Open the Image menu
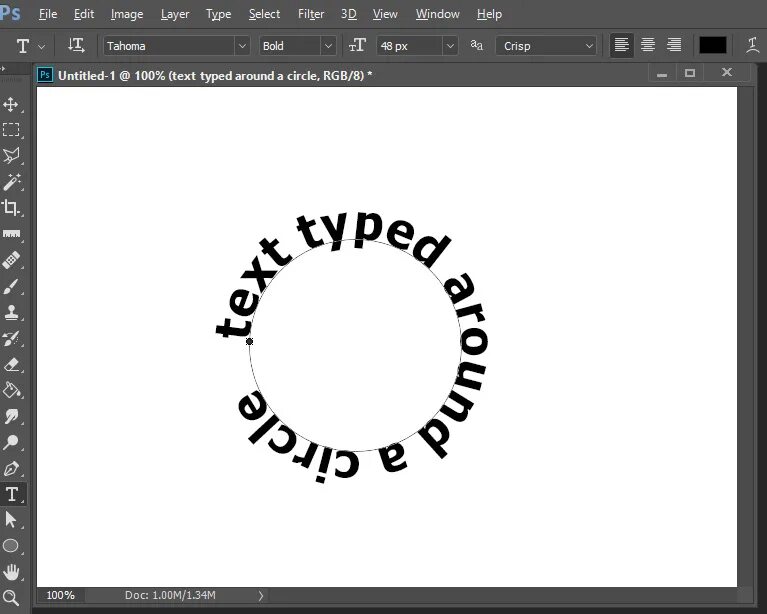 pyautogui.click(x=127, y=14)
